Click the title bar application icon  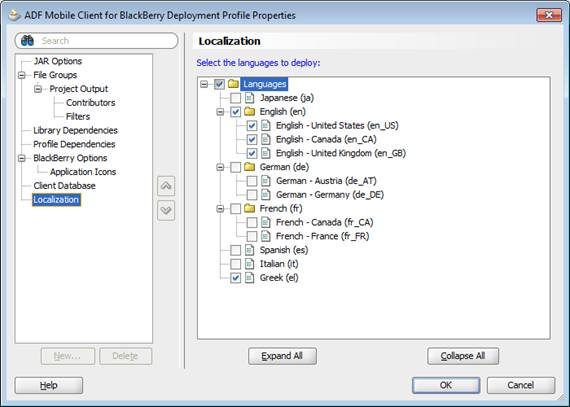[x=15, y=15]
